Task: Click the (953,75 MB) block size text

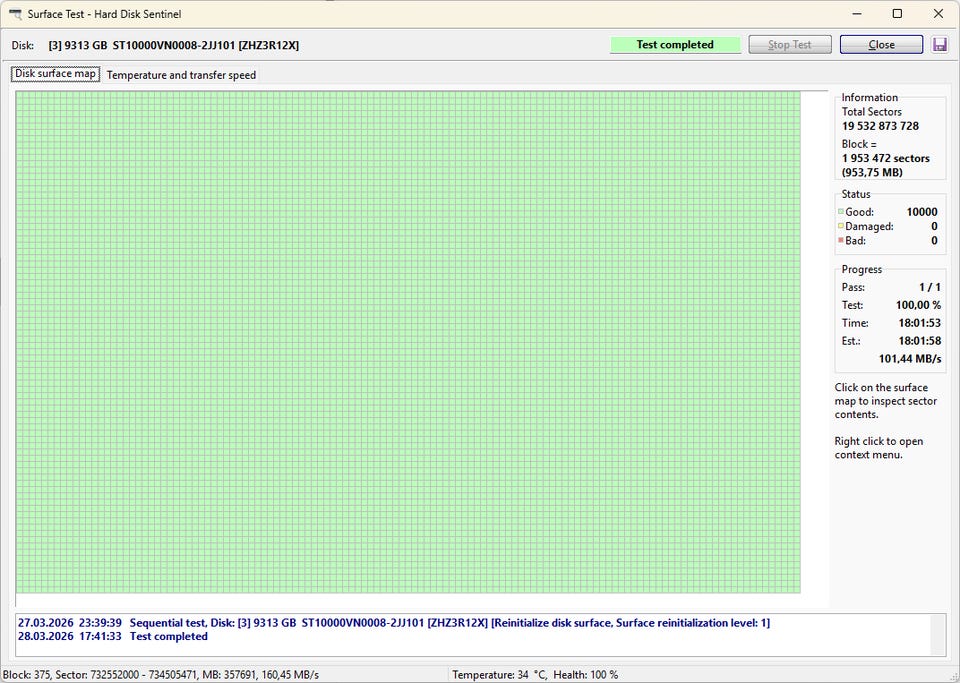Action: (872, 173)
